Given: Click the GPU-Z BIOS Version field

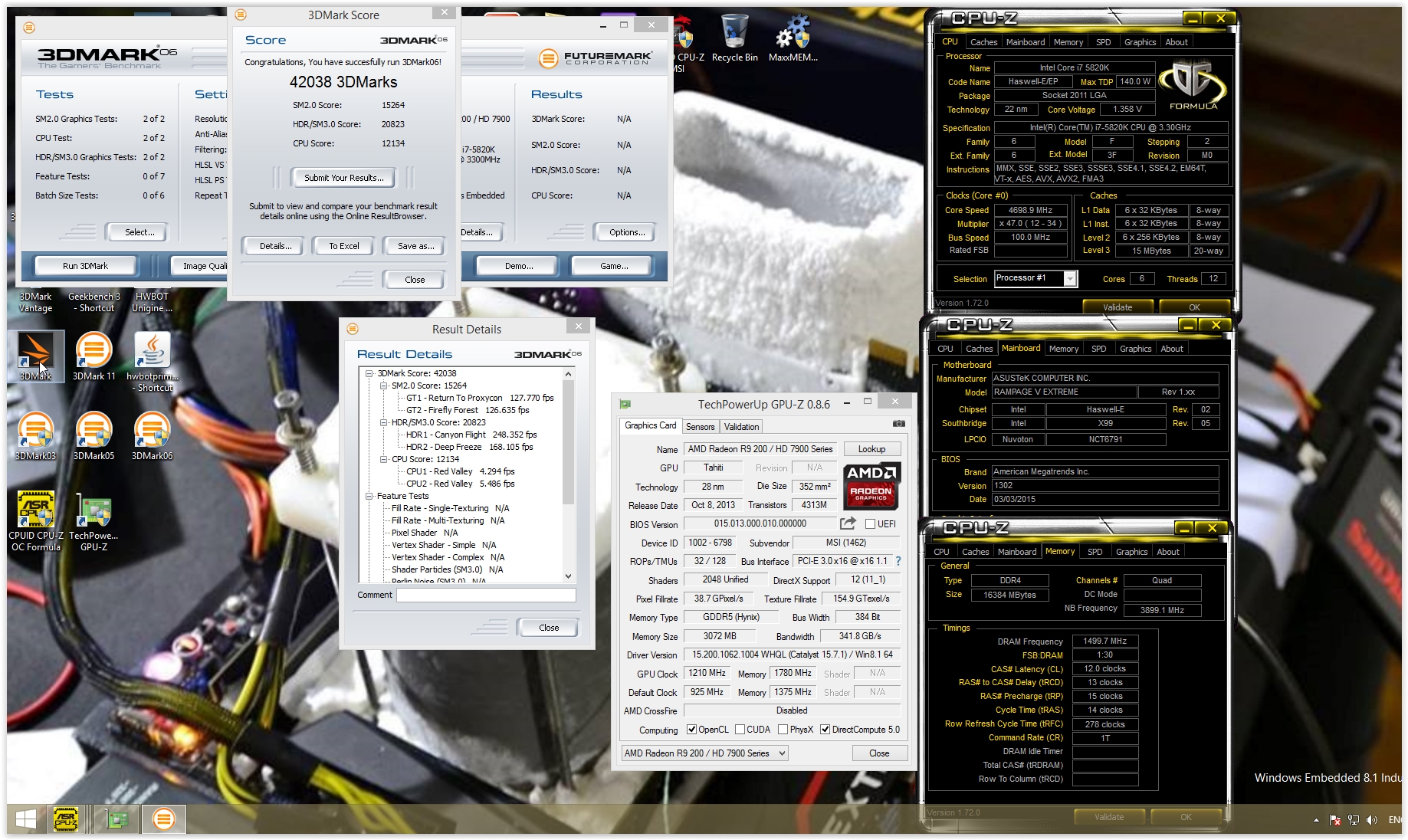Looking at the screenshot, I should [760, 523].
